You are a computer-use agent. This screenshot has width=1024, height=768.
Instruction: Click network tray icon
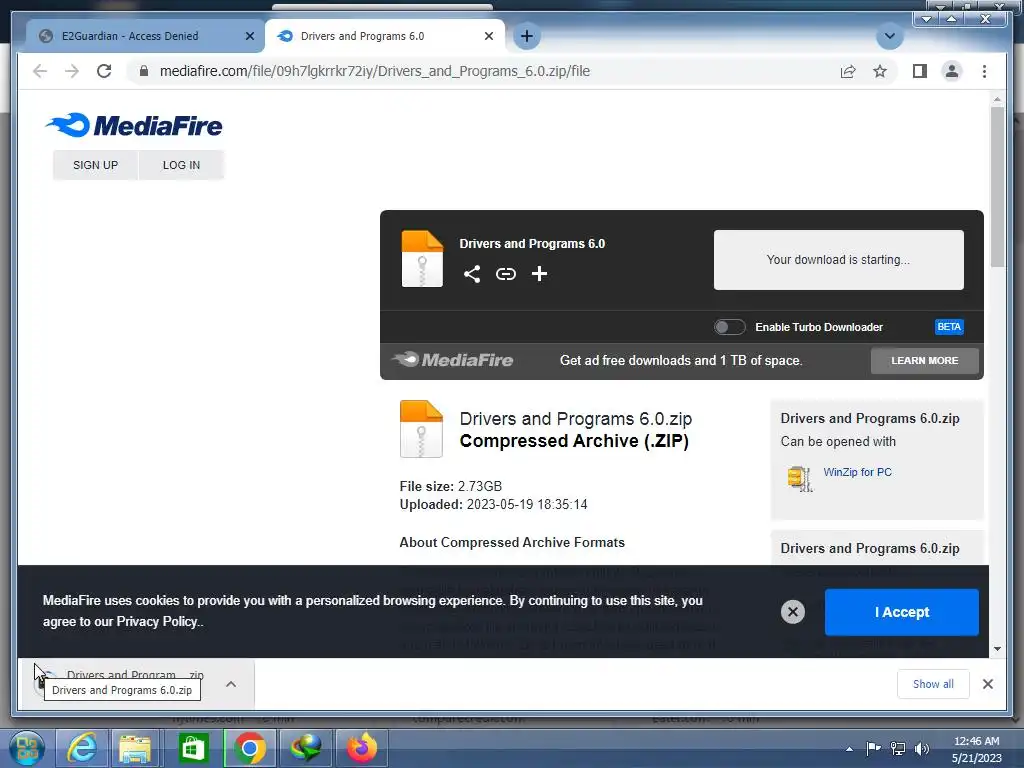pyautogui.click(x=898, y=748)
